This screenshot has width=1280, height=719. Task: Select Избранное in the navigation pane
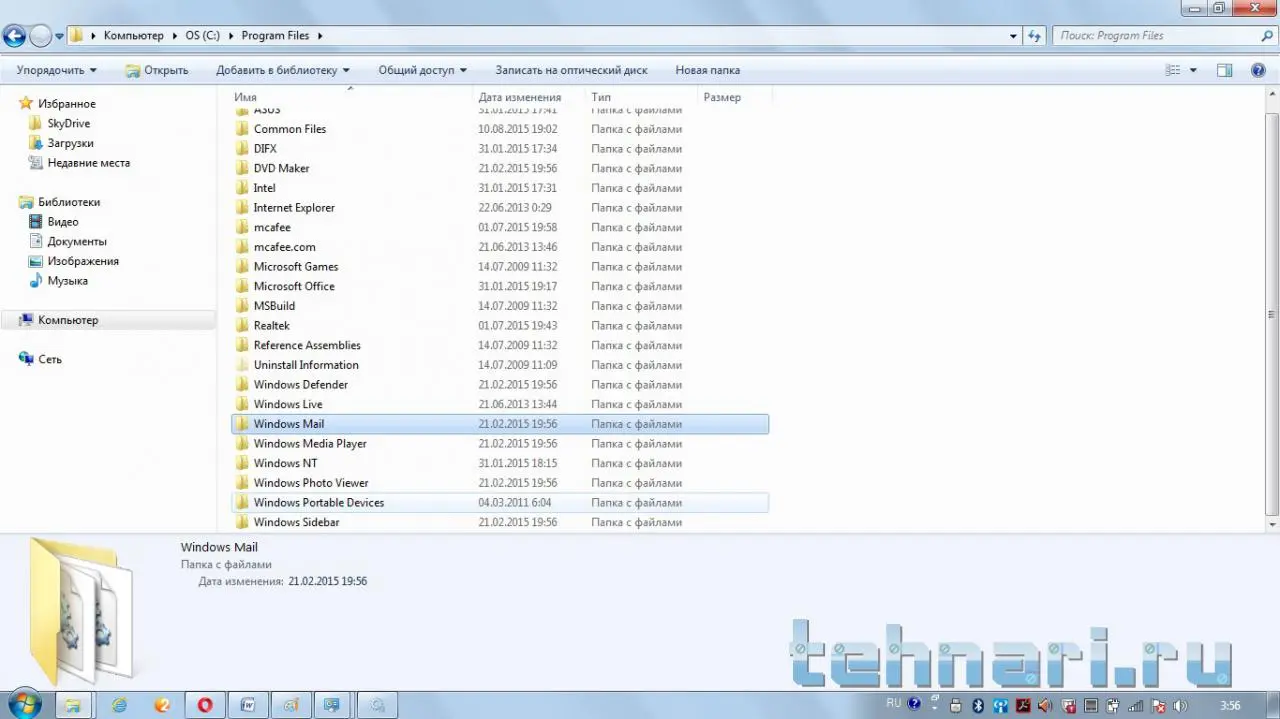67,104
